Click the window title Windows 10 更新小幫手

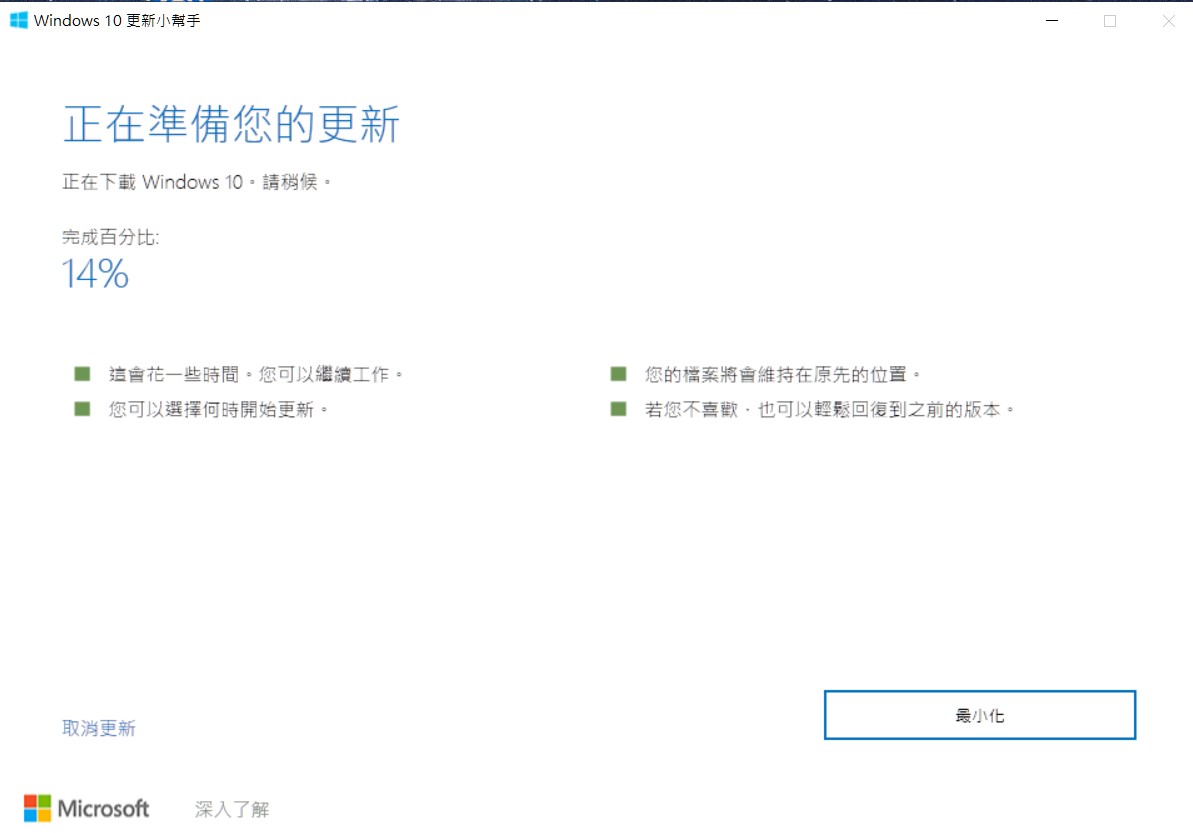pos(117,21)
